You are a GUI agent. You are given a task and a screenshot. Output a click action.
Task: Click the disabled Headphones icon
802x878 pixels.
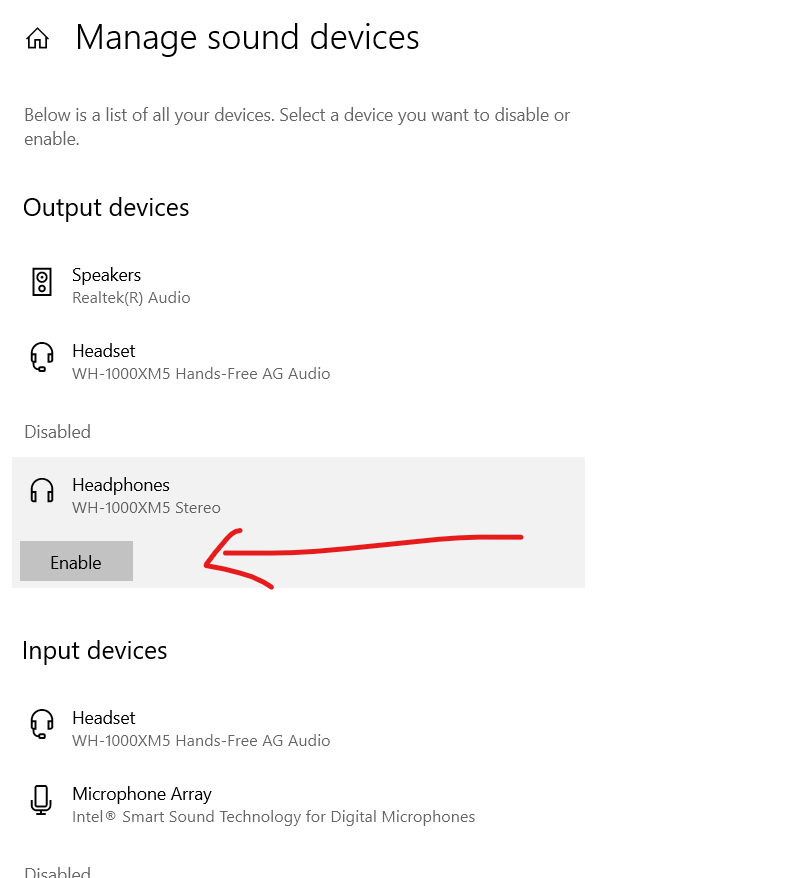click(42, 491)
